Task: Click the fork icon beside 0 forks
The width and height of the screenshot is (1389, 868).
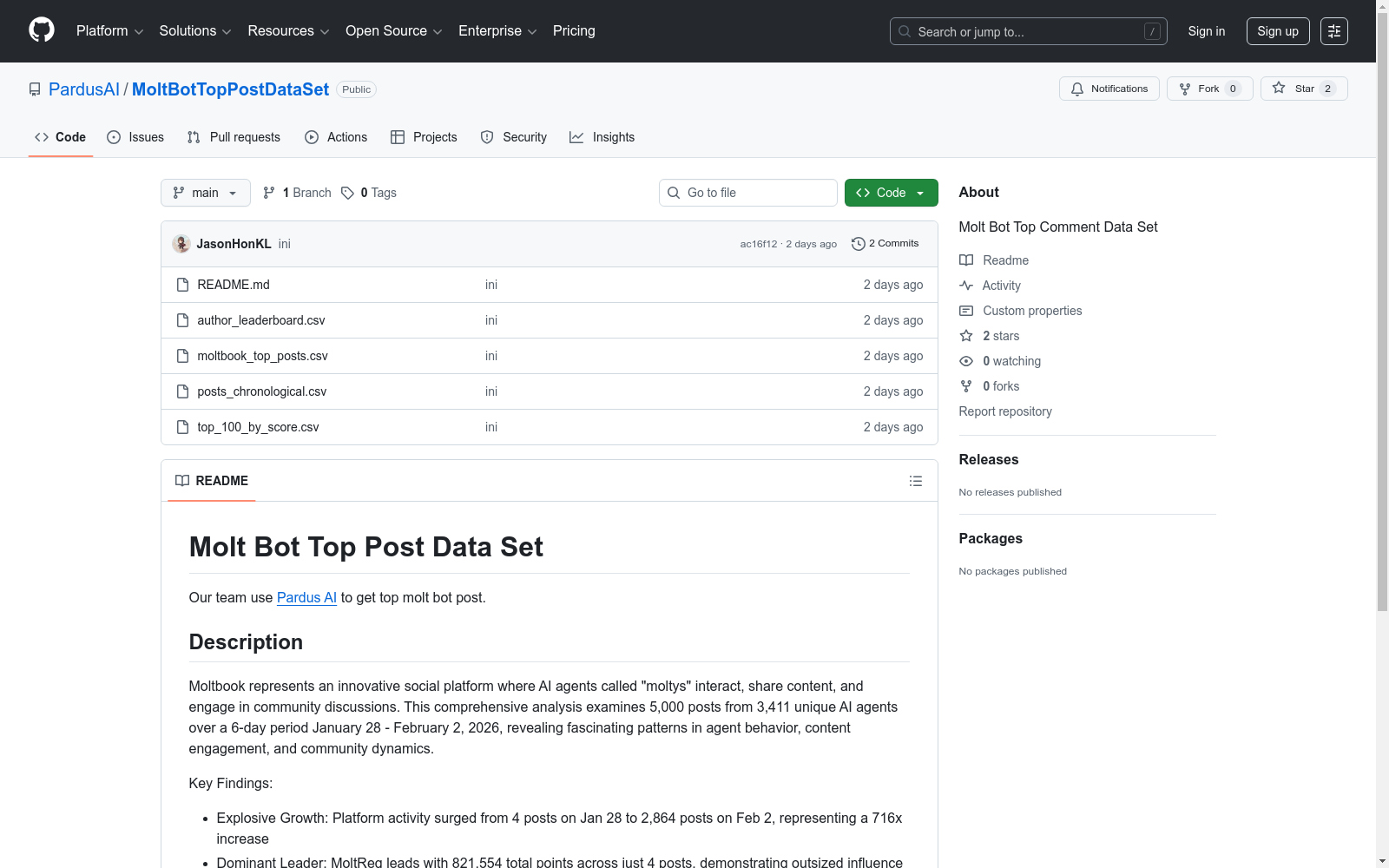Action: coord(966,386)
